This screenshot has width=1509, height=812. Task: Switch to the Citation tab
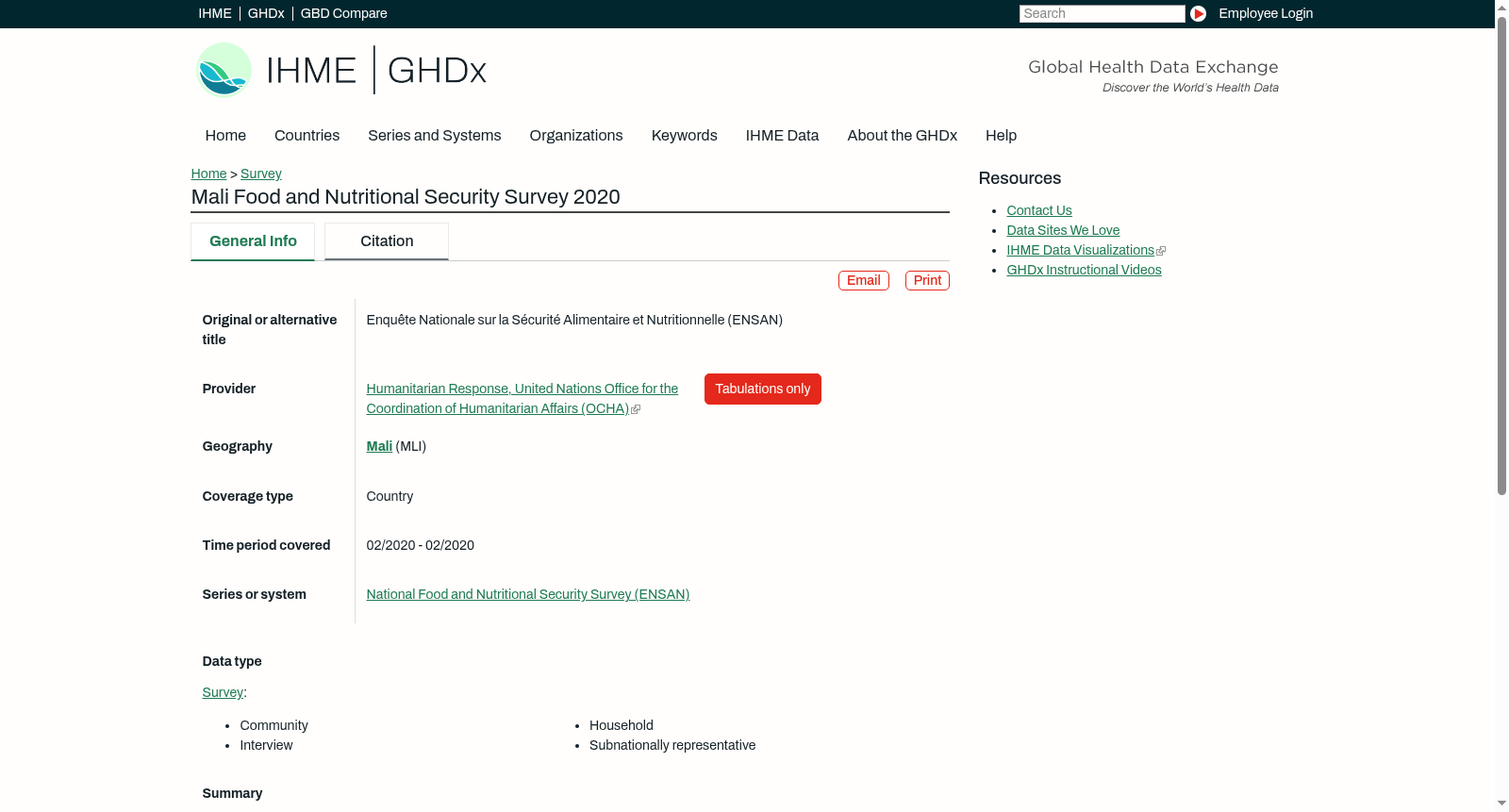click(x=387, y=241)
